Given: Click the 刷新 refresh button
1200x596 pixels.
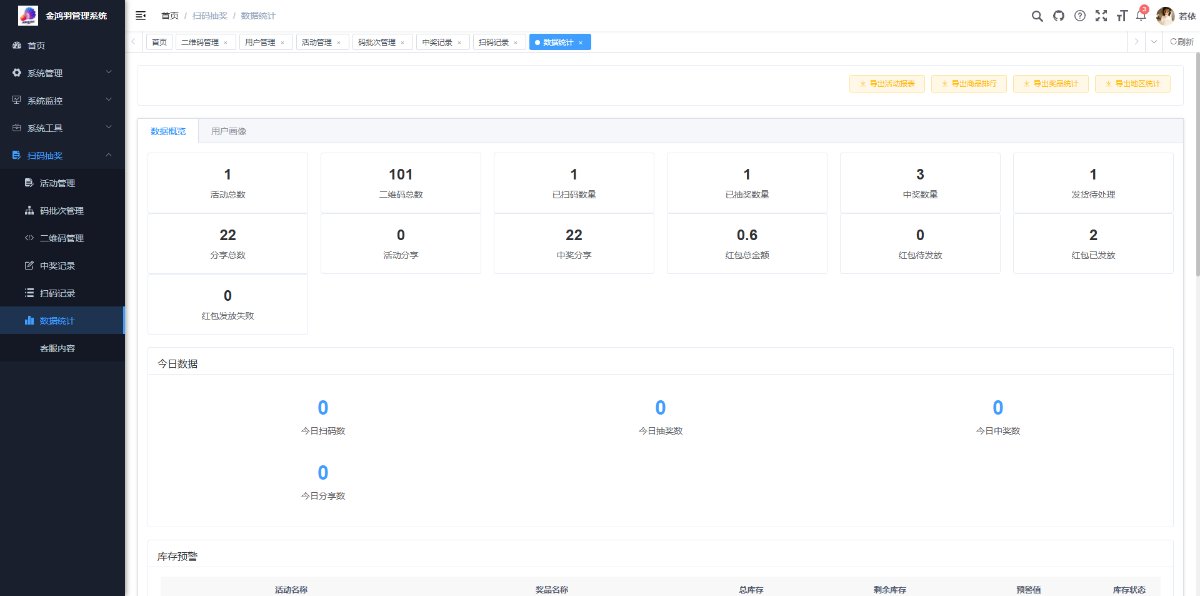Looking at the screenshot, I should 1181,42.
